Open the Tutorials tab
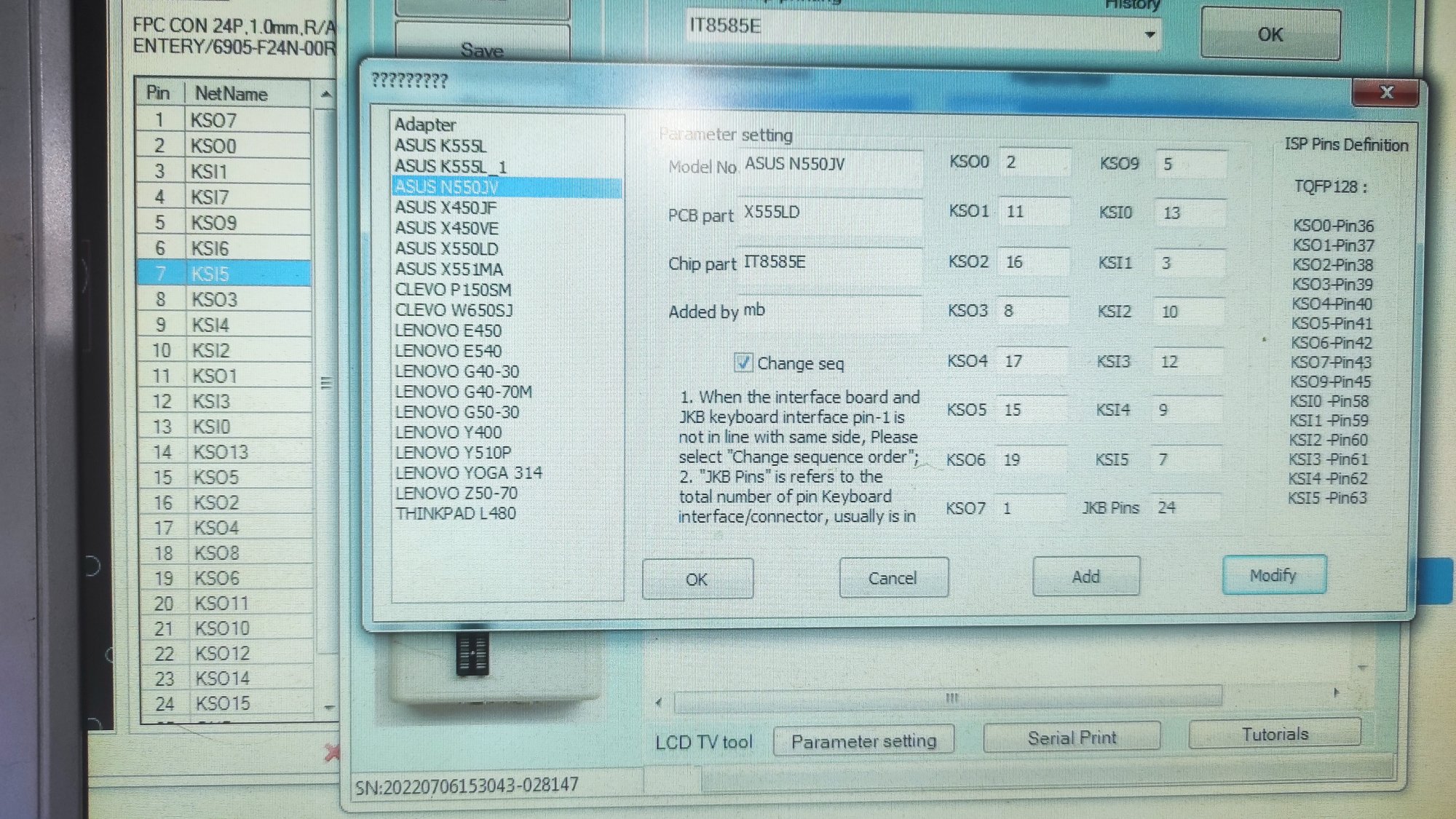 1275,733
